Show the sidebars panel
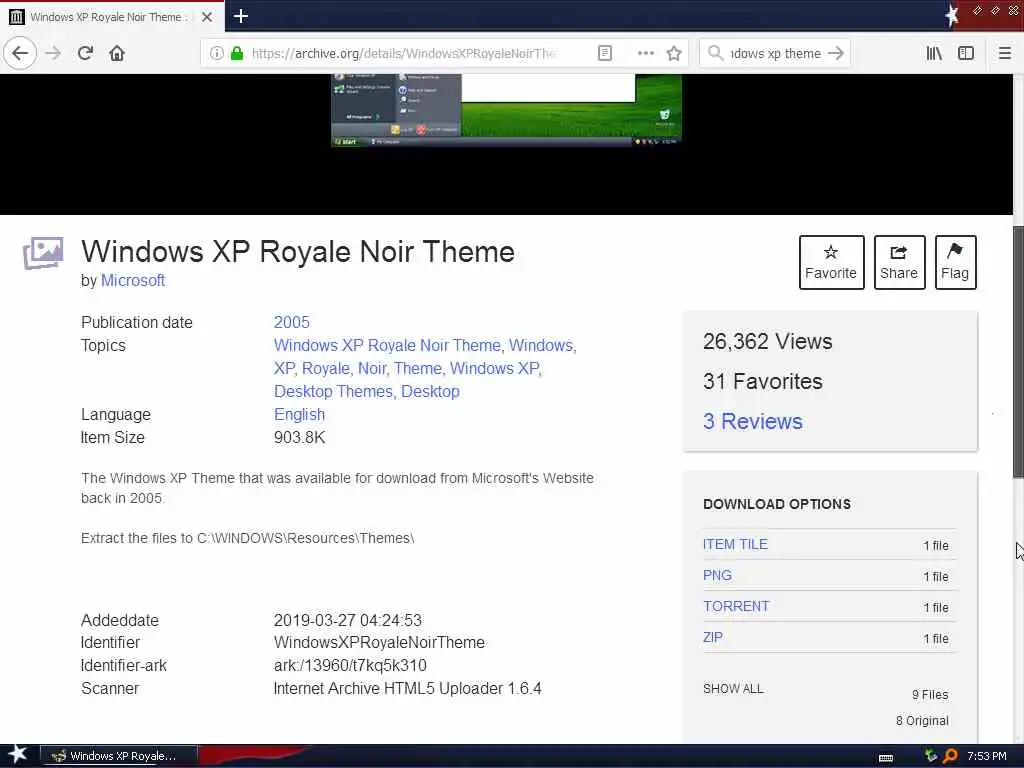This screenshot has height=768, width=1024. 966,54
